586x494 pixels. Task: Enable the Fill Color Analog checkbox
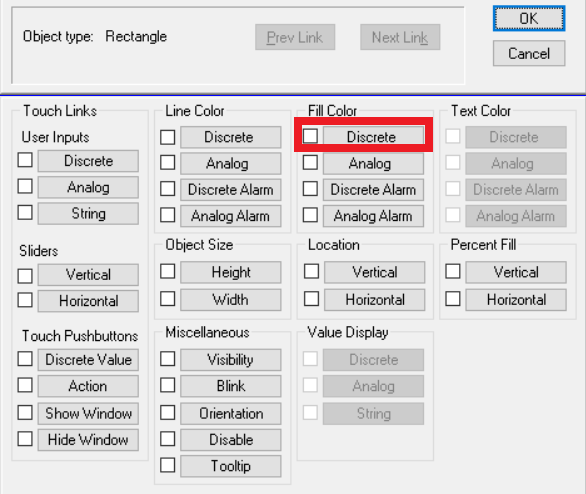[310, 163]
